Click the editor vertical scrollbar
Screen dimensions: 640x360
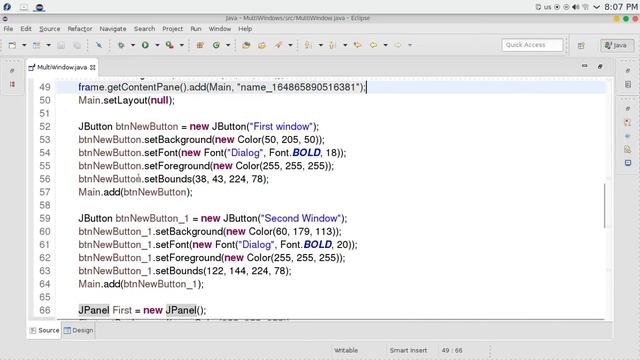[x=605, y=205]
